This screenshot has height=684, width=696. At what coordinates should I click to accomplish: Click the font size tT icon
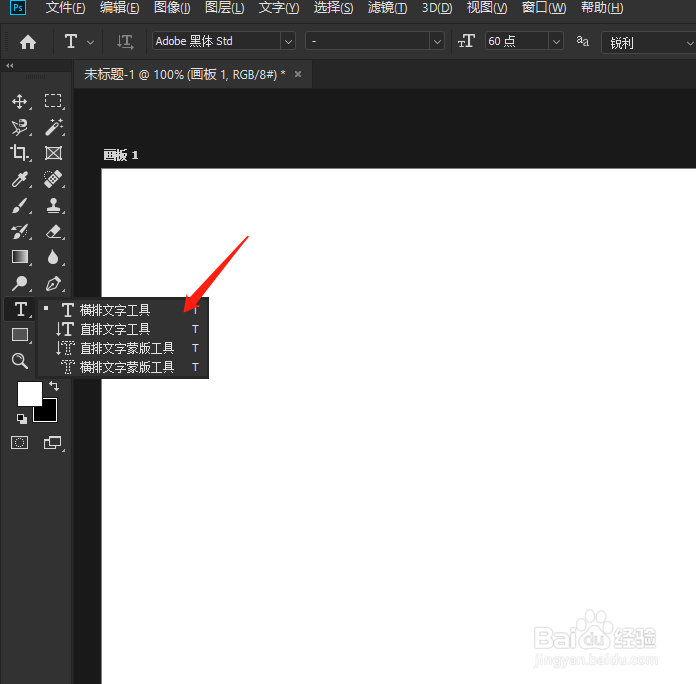click(x=466, y=42)
